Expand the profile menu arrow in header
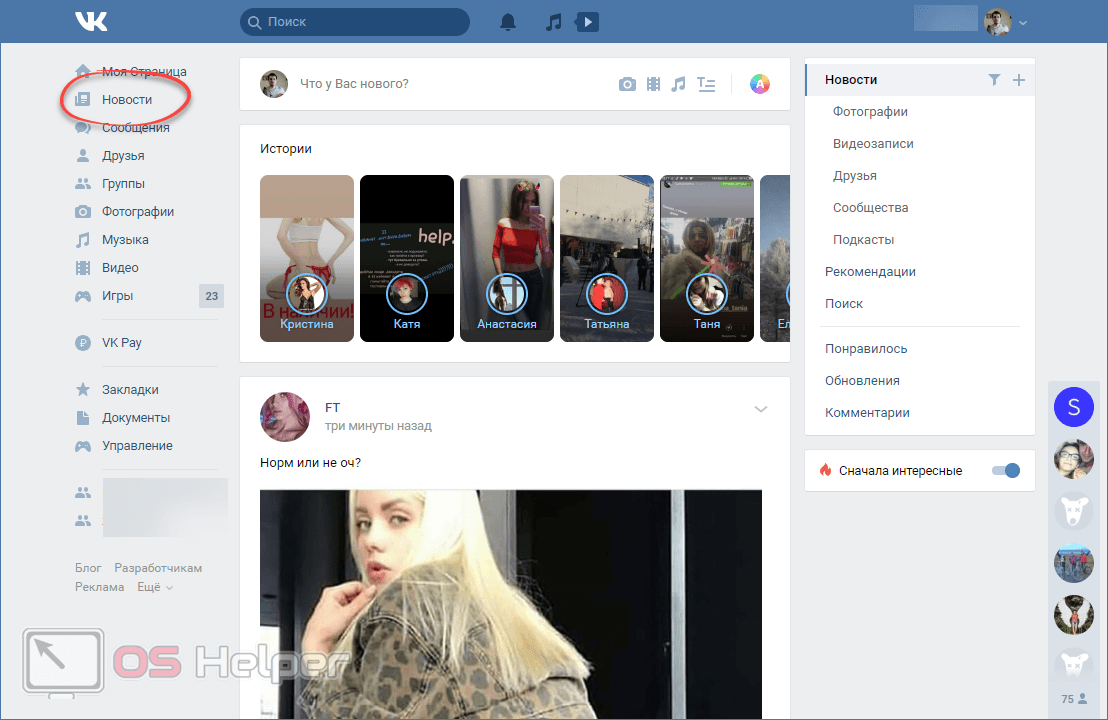1108x720 pixels. point(1023,23)
